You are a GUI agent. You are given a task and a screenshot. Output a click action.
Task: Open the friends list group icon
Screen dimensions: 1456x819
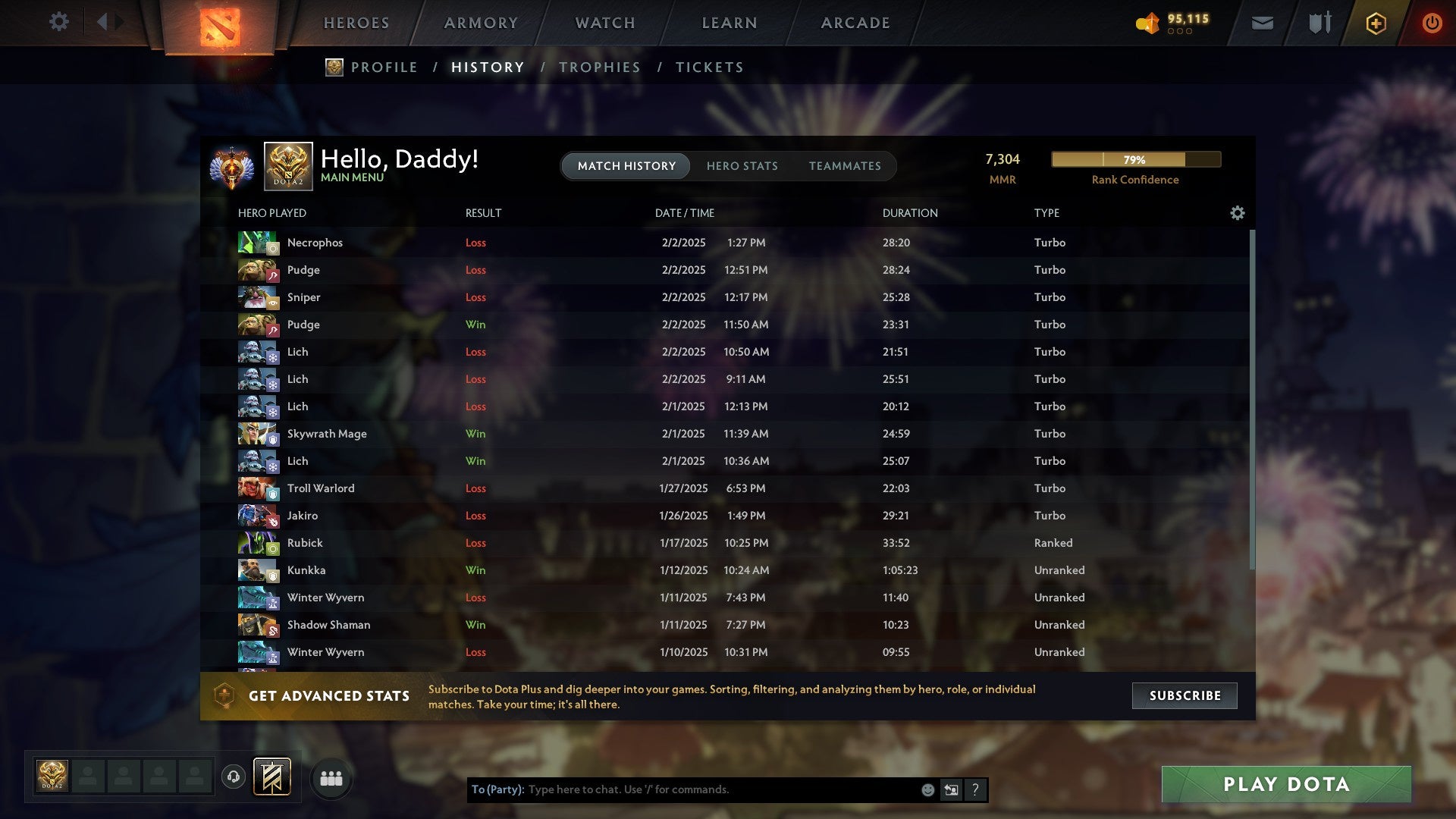331,779
